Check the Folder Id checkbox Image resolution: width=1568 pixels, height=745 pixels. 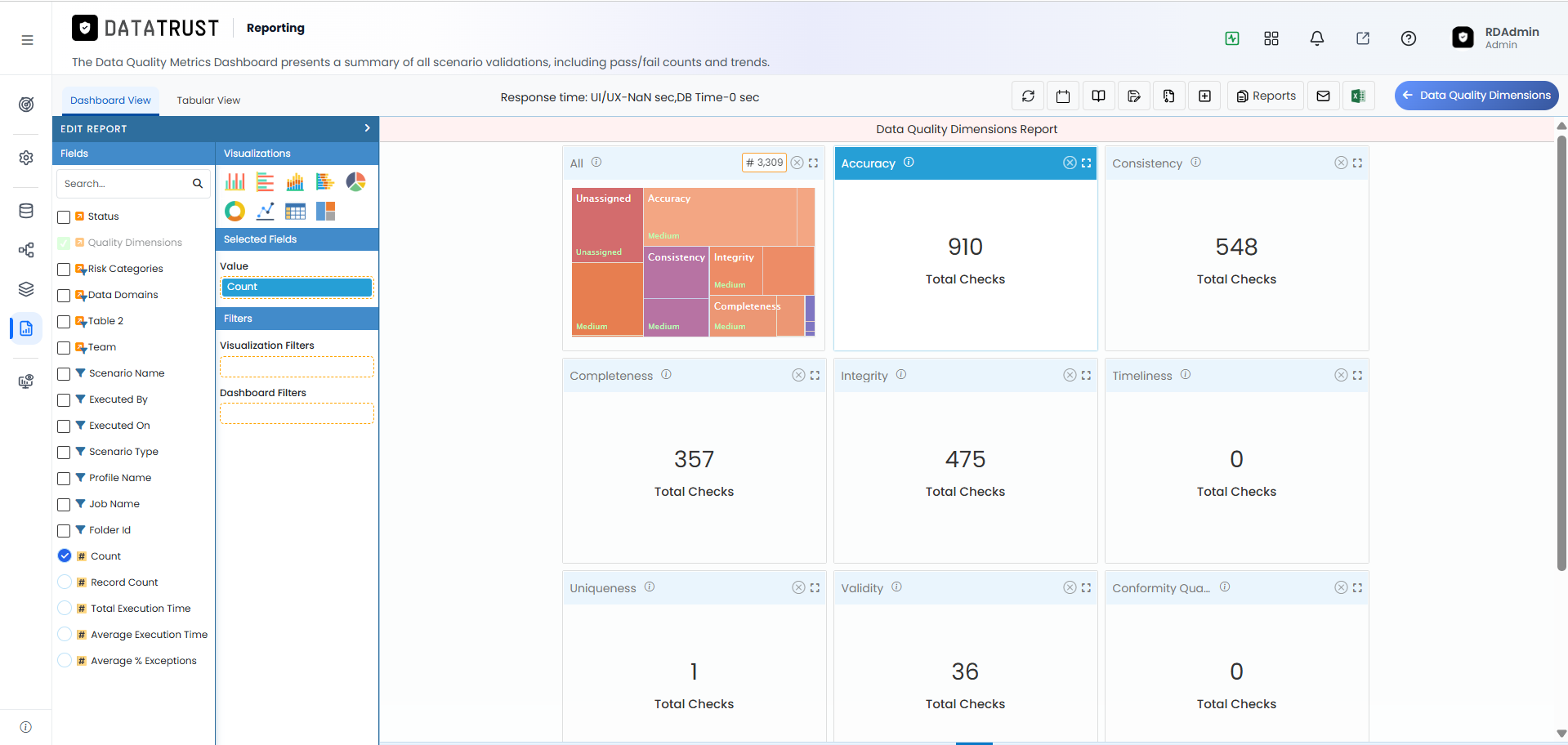click(64, 531)
